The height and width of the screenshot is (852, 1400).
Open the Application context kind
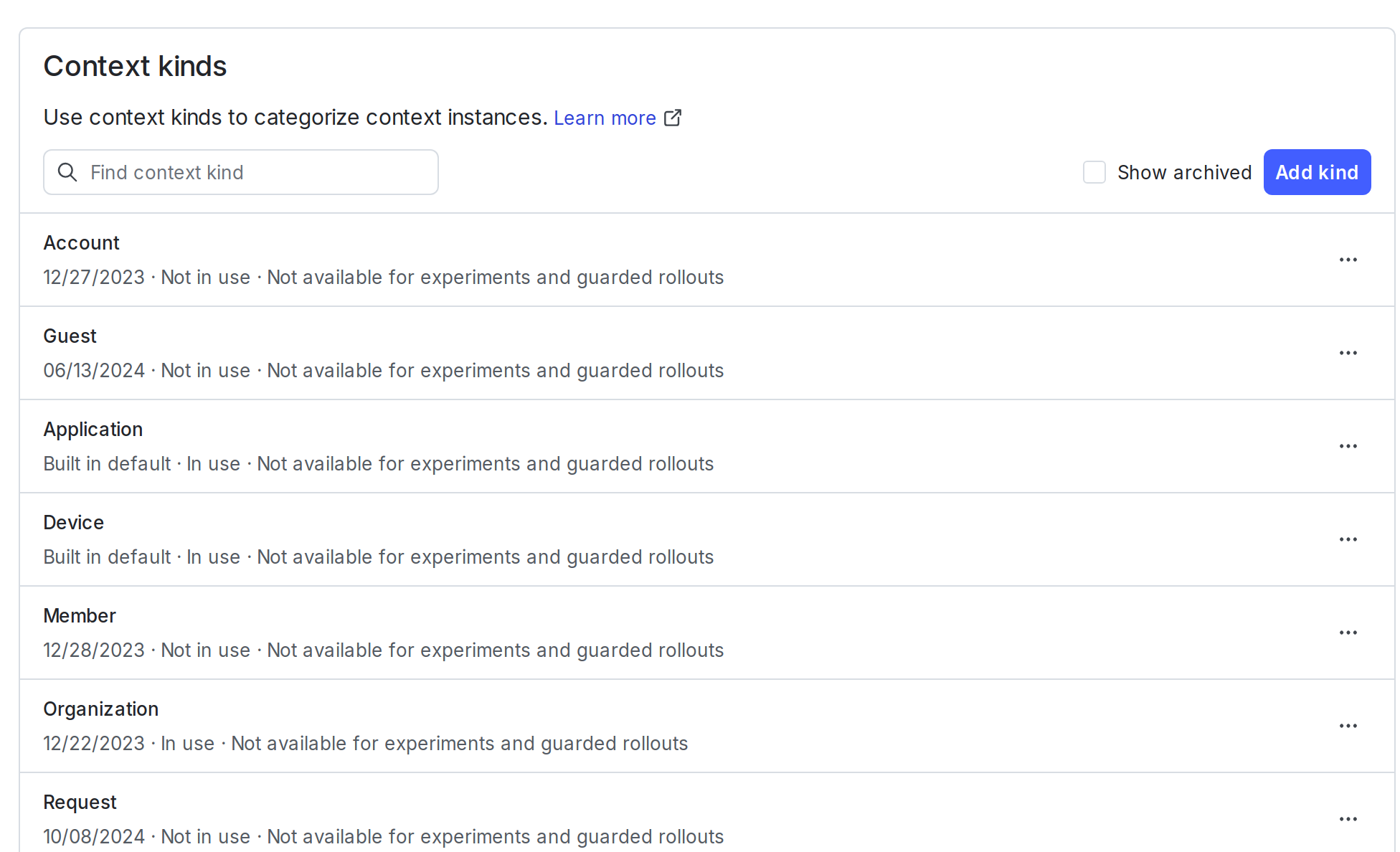[x=93, y=429]
